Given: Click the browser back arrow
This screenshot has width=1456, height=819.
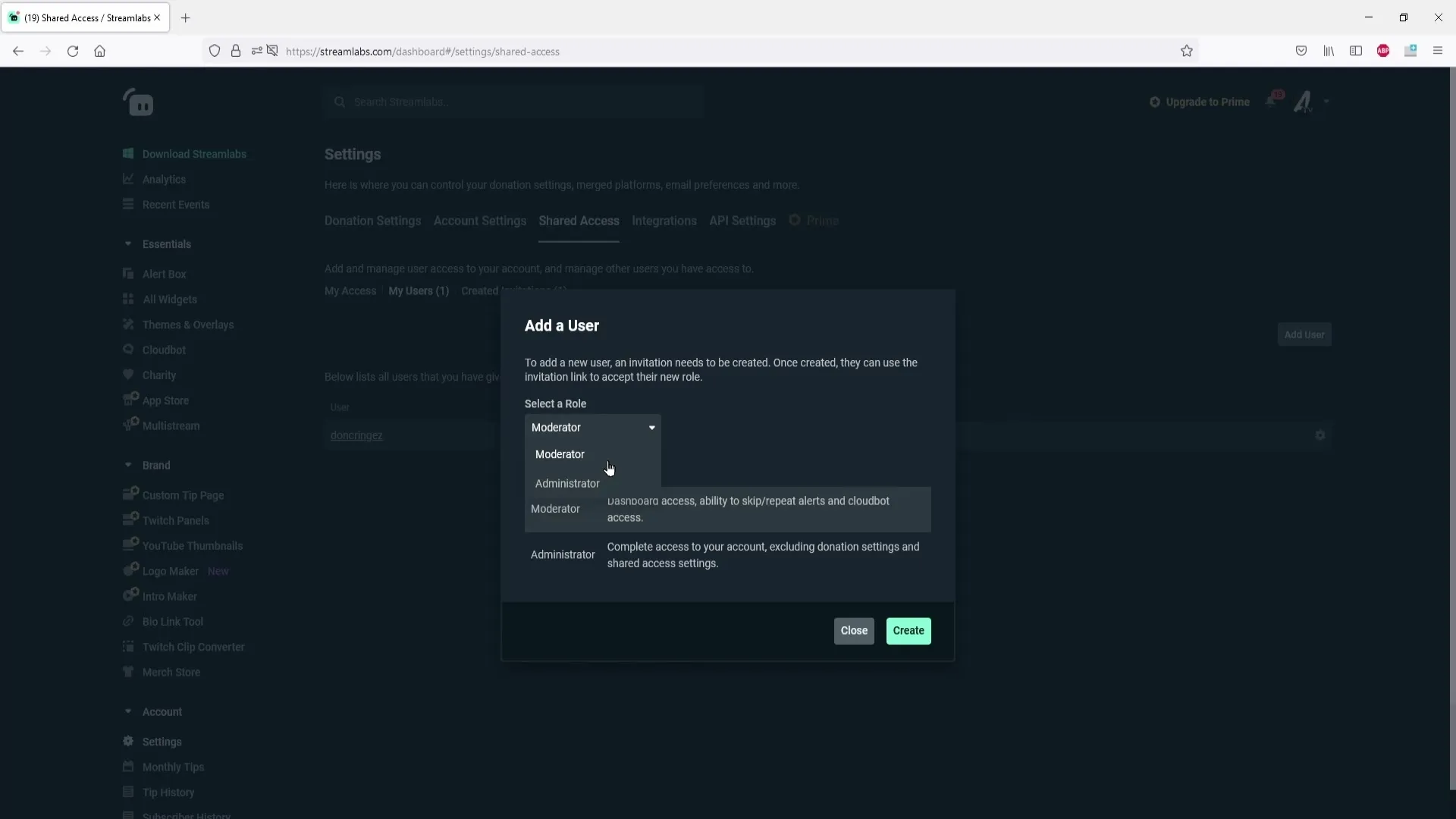Looking at the screenshot, I should (x=18, y=52).
